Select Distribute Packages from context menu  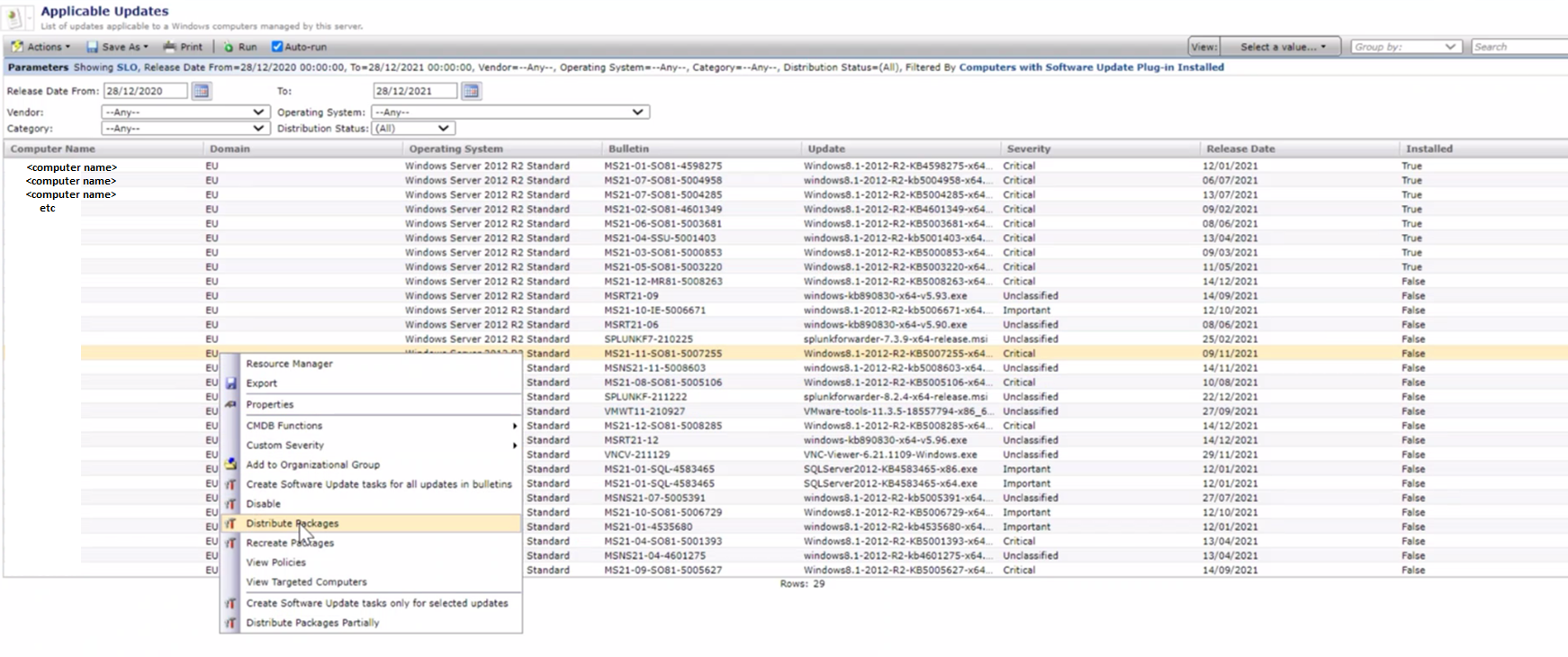click(293, 524)
